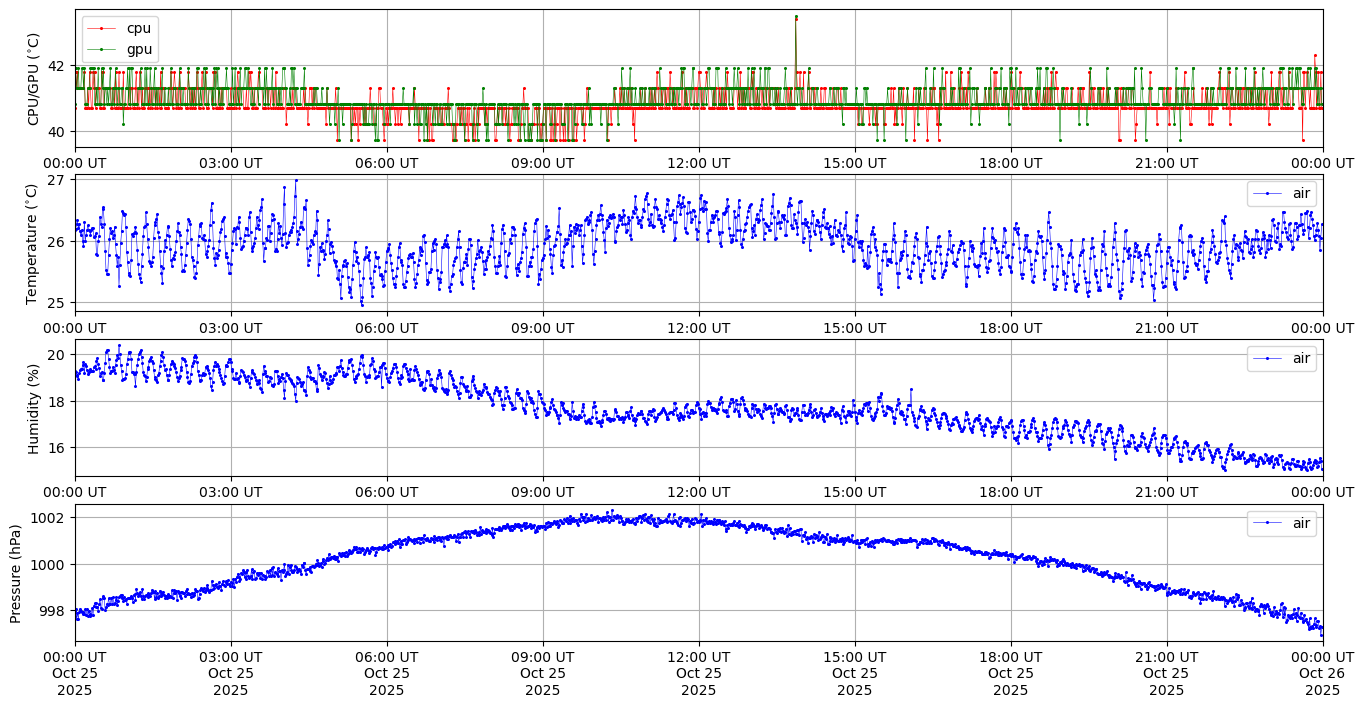Click the Temperature (°C) y-axis label
Screen dimensions: 1364x707
point(33,243)
